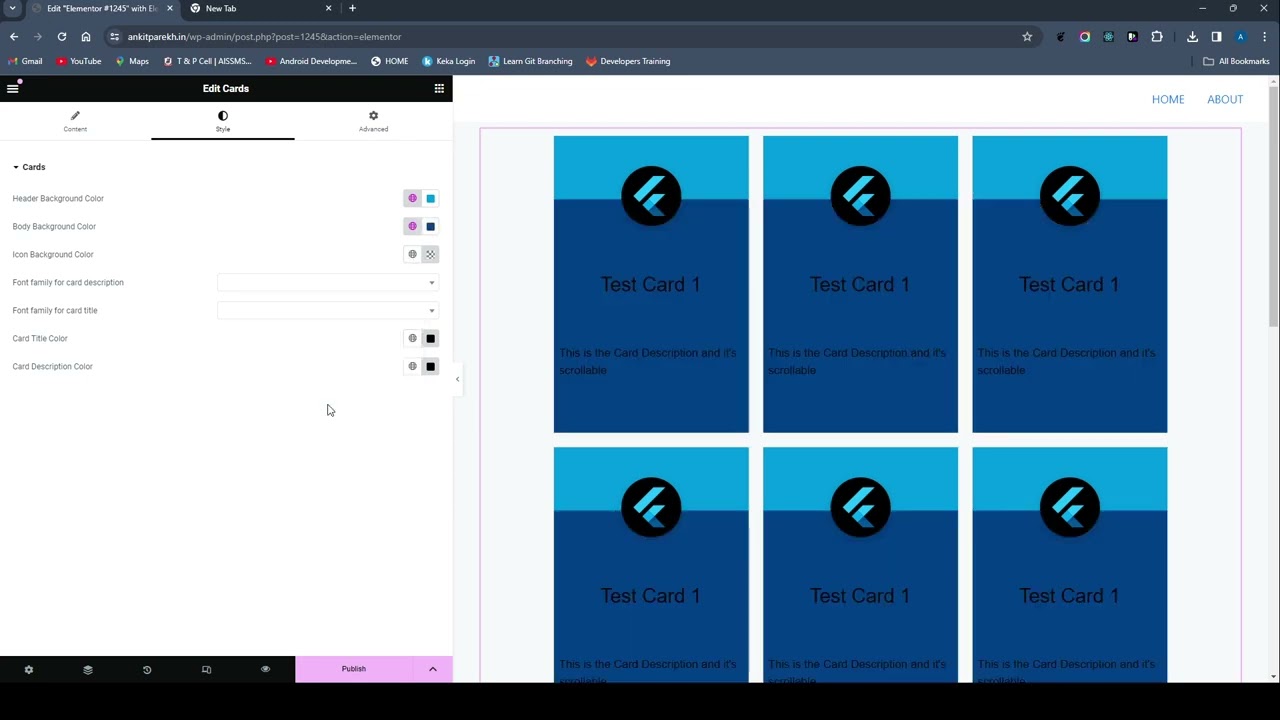Open browser Extensions puzzle icon

pyautogui.click(x=1157, y=37)
